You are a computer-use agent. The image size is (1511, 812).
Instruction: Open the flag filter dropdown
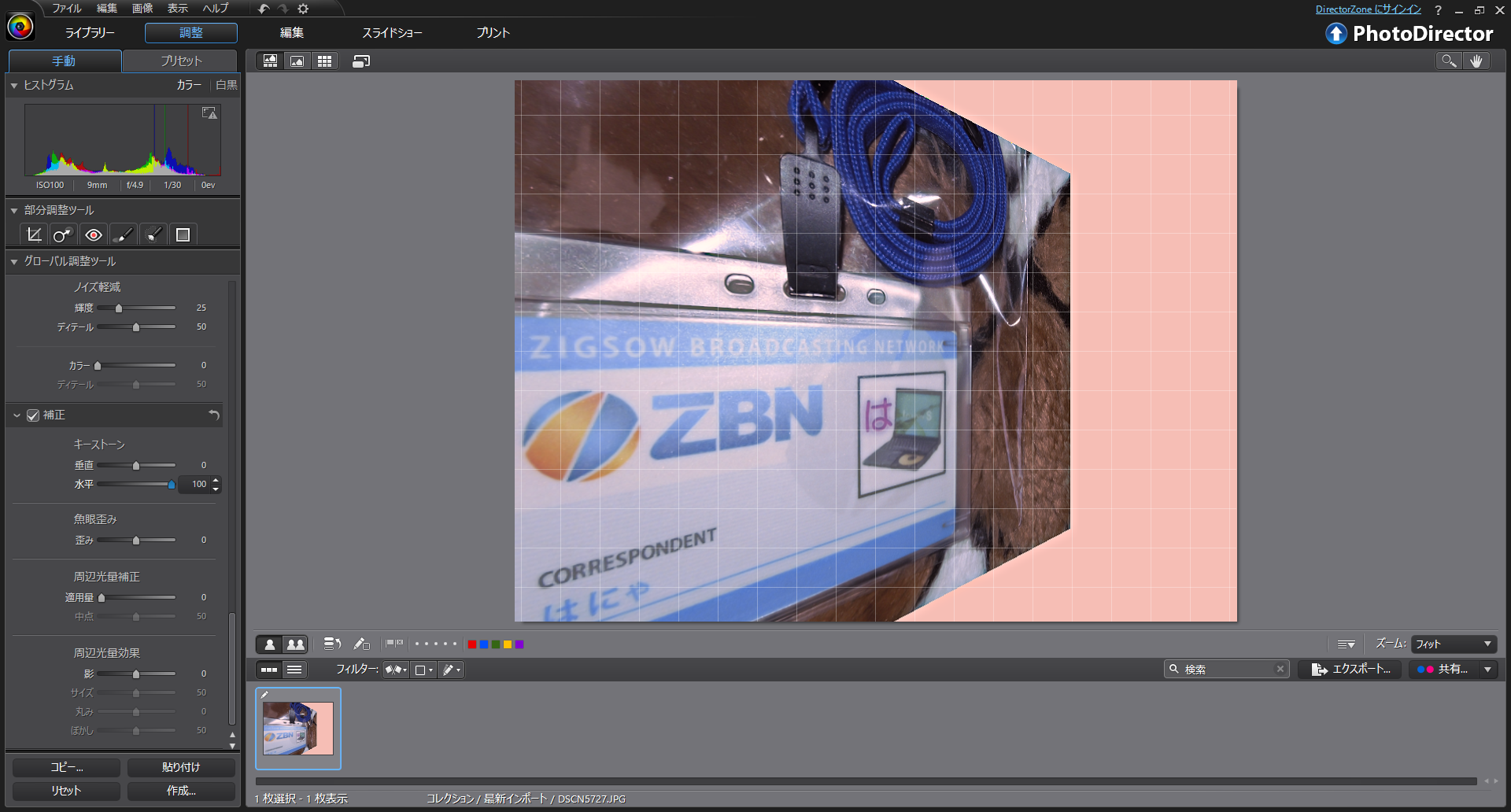[396, 670]
